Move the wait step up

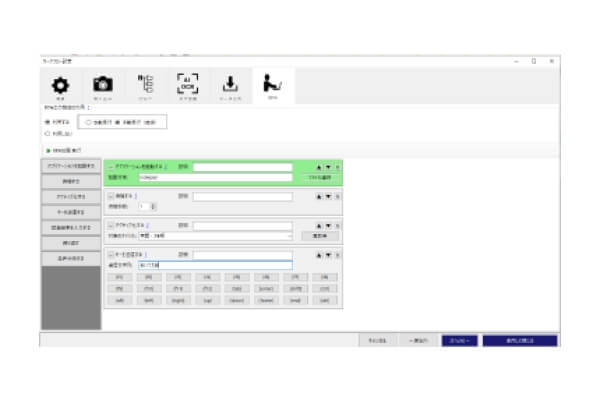point(318,196)
